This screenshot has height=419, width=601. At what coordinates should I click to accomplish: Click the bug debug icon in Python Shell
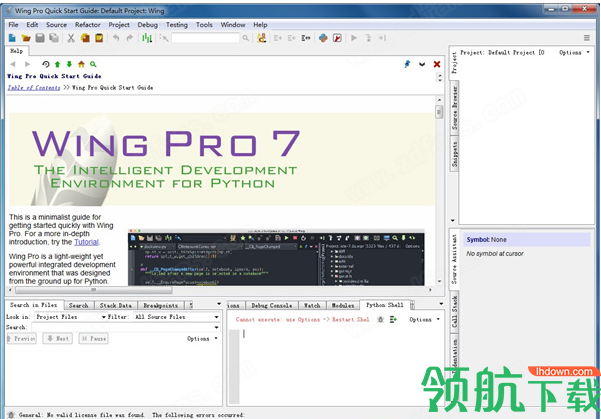[380, 319]
